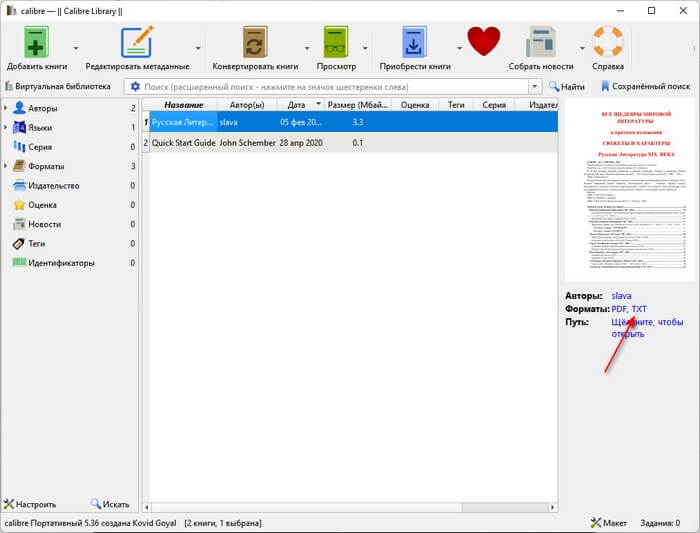Click the Find magnifier button next to search
This screenshot has width=700, height=533.
point(567,86)
